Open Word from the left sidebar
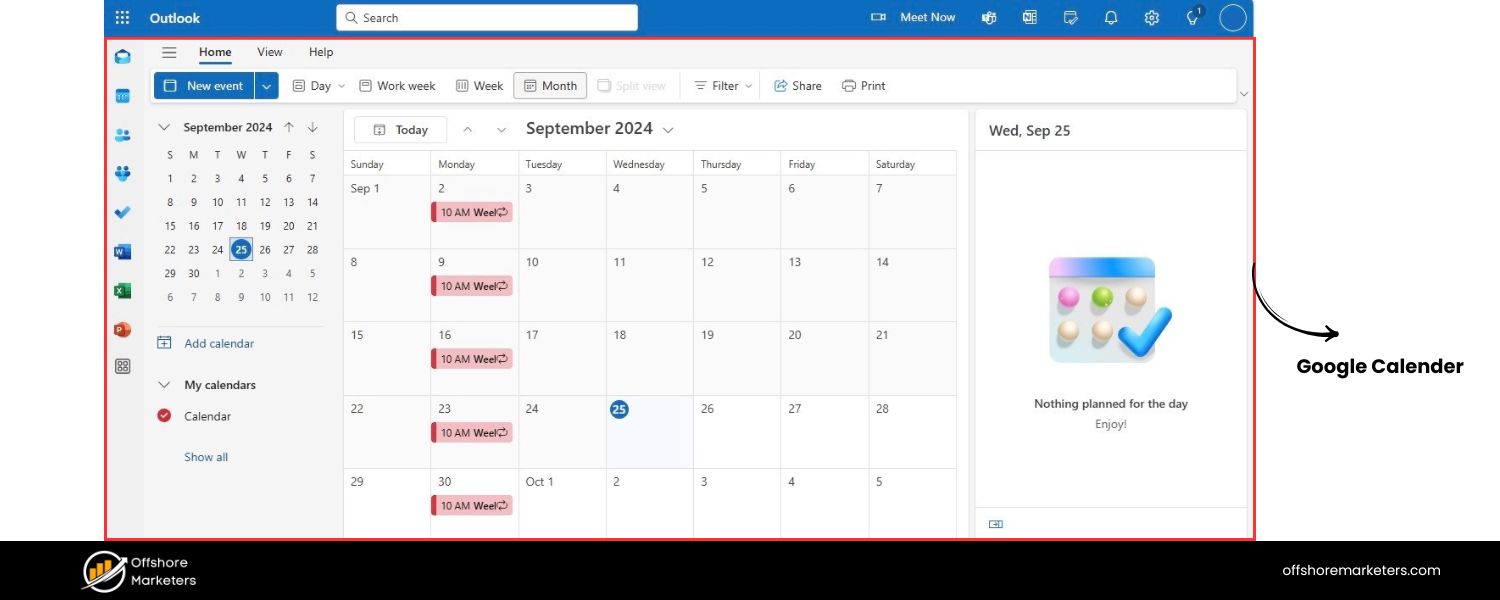 click(x=122, y=252)
